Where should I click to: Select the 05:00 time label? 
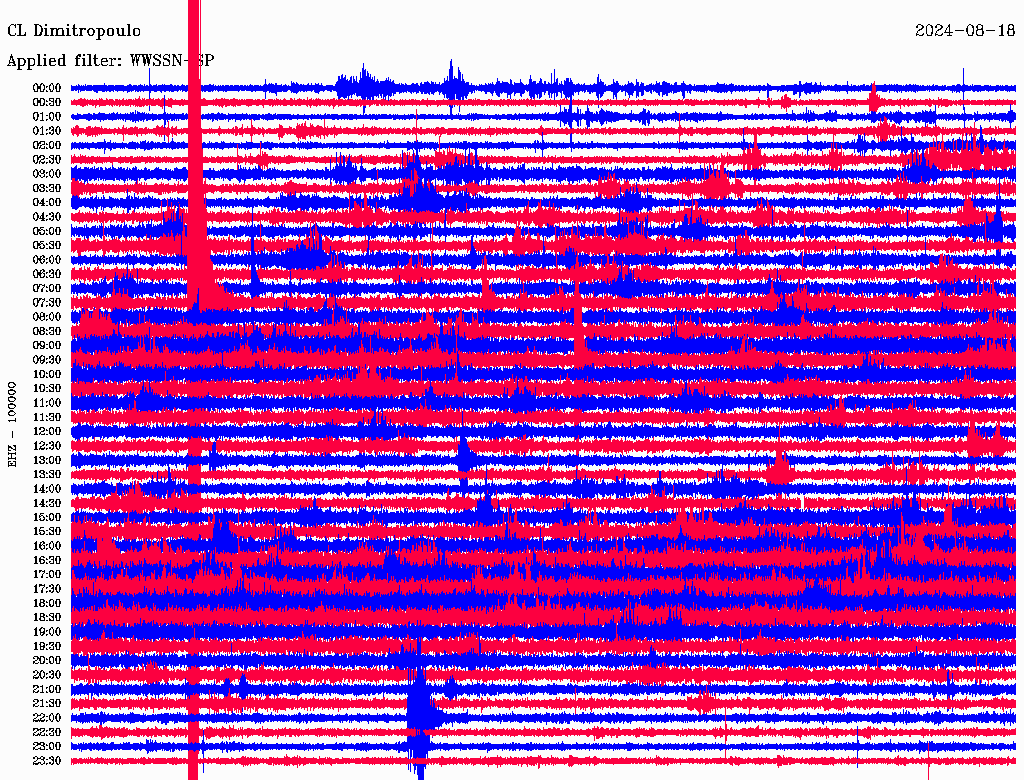pos(47,231)
